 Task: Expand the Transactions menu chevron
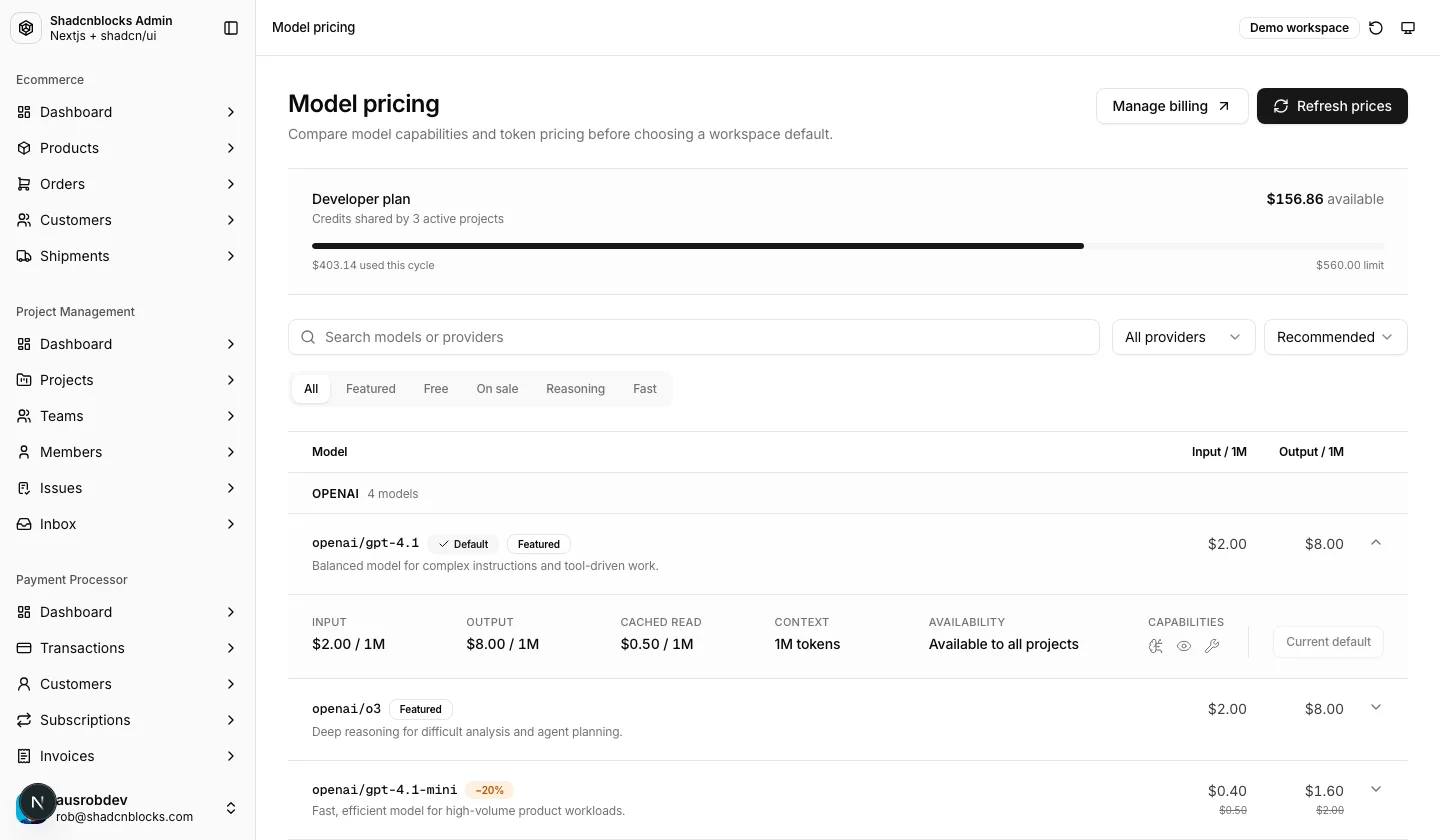231,648
